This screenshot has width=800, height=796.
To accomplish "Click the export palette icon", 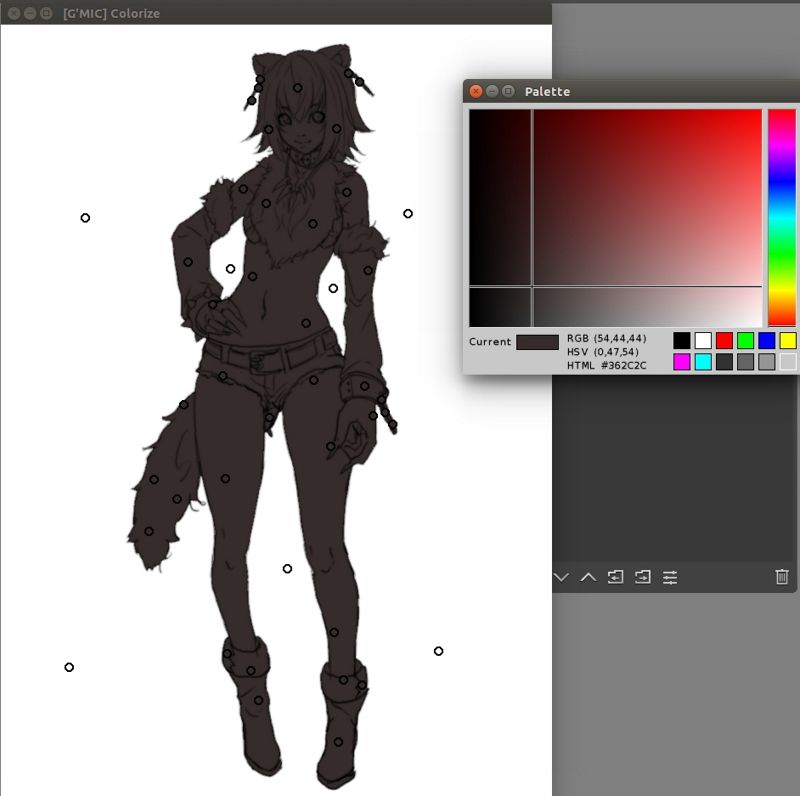I will click(642, 577).
